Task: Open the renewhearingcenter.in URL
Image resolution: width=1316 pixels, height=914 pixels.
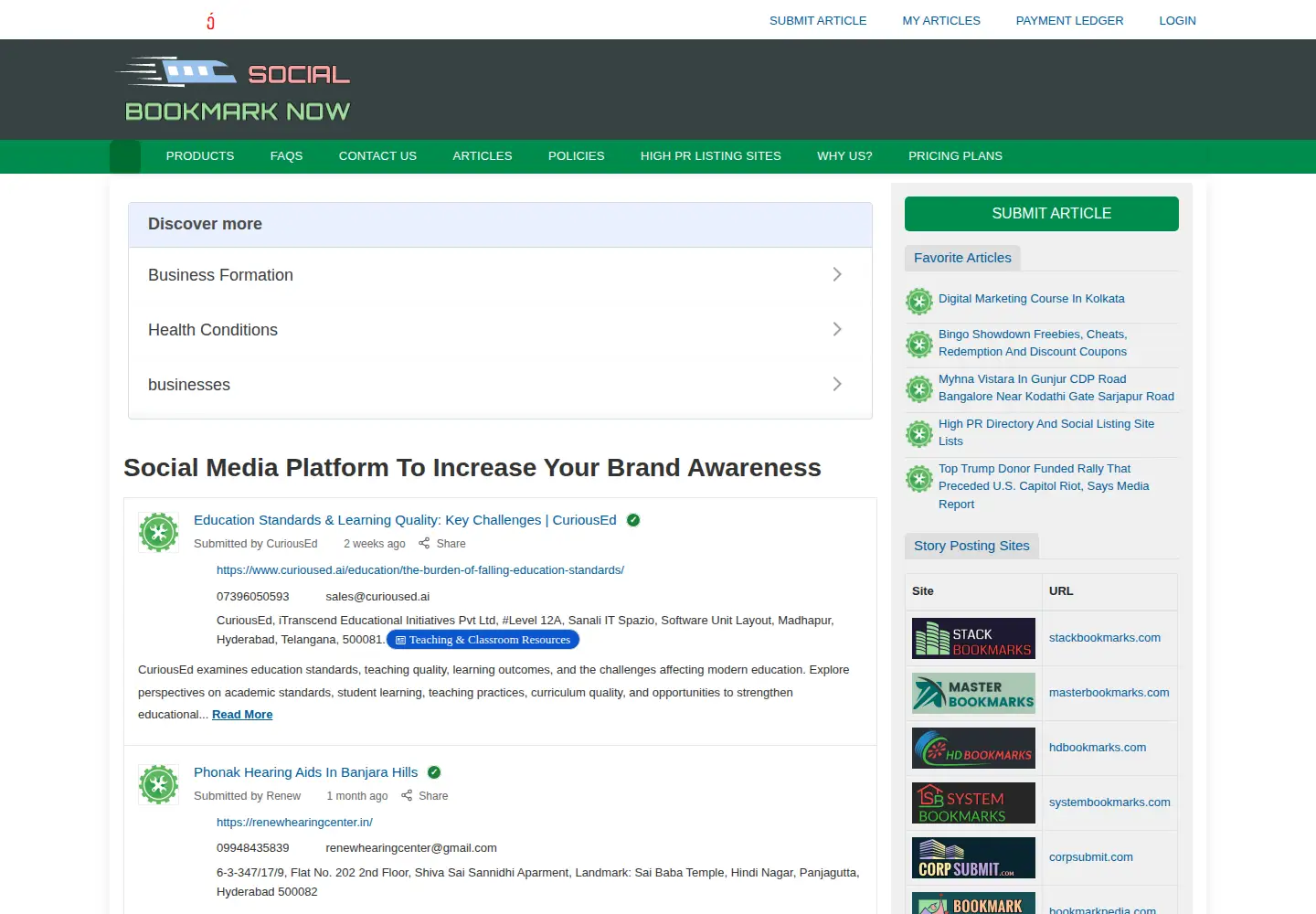Action: pyautogui.click(x=294, y=823)
